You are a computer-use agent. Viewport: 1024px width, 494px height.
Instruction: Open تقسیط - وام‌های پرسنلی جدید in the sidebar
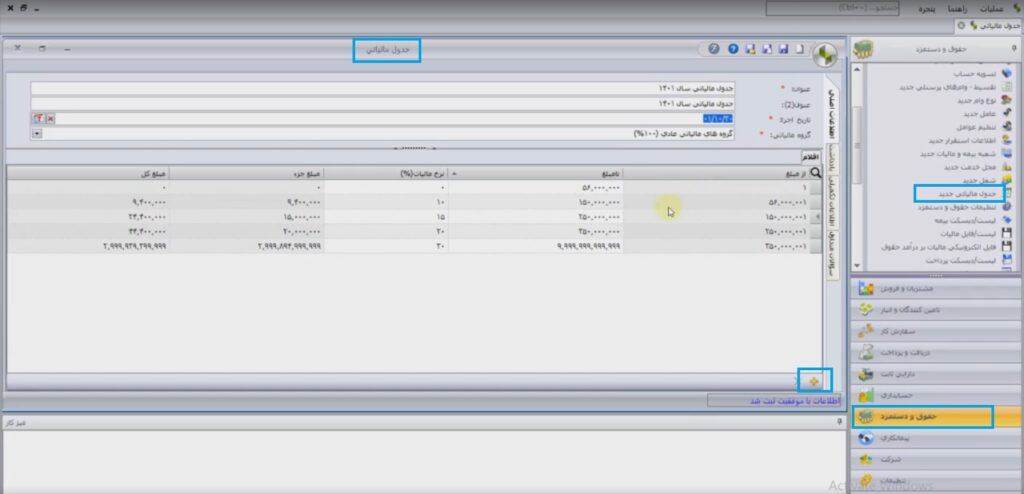948,87
